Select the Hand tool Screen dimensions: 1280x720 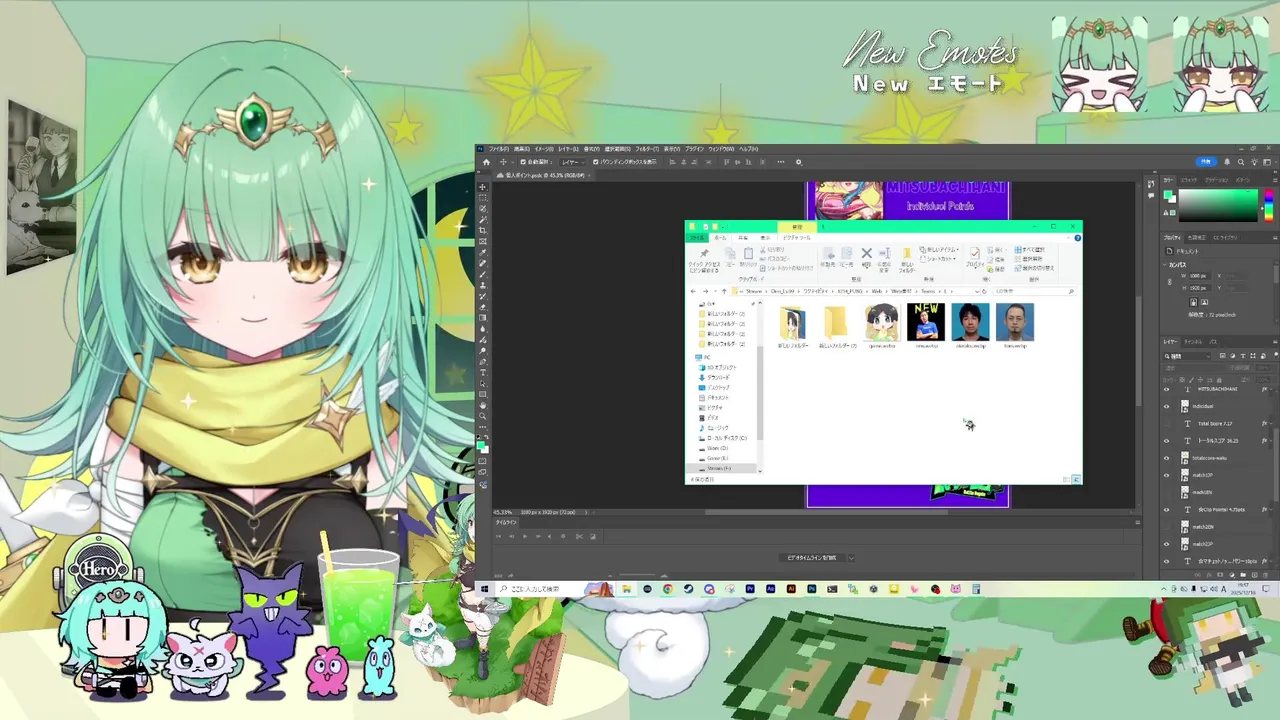coord(483,405)
